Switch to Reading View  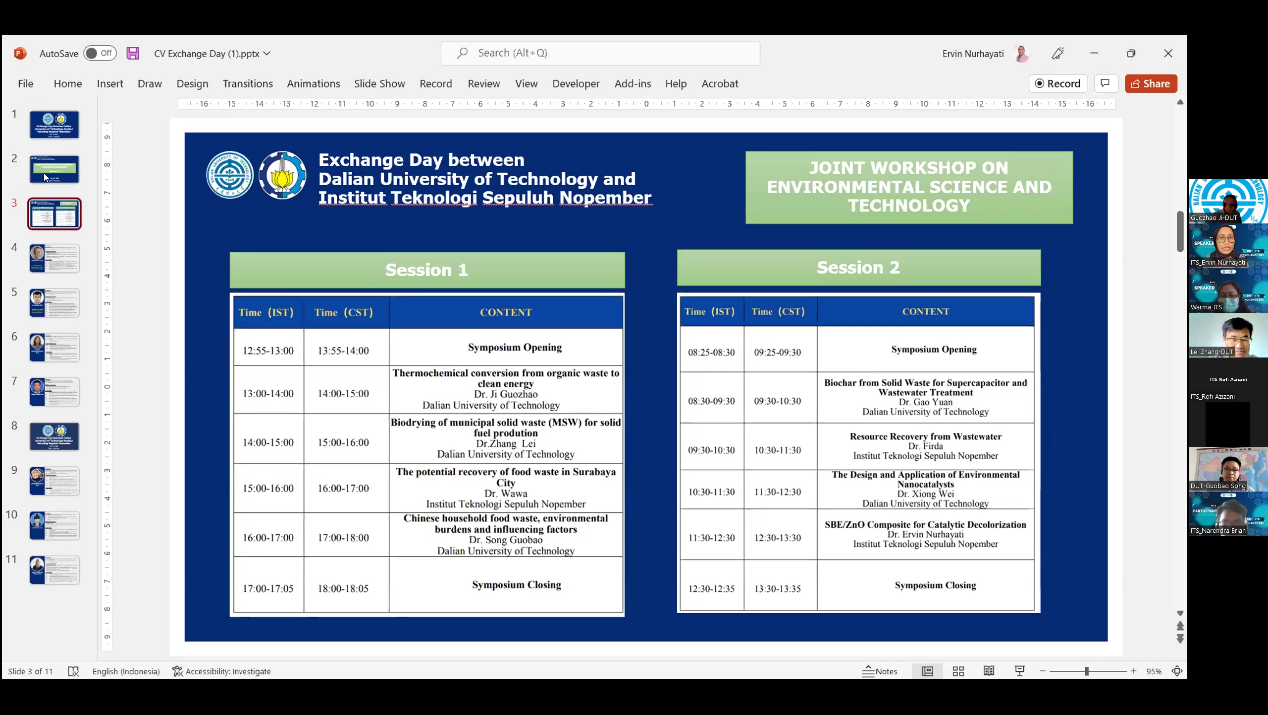pos(989,671)
